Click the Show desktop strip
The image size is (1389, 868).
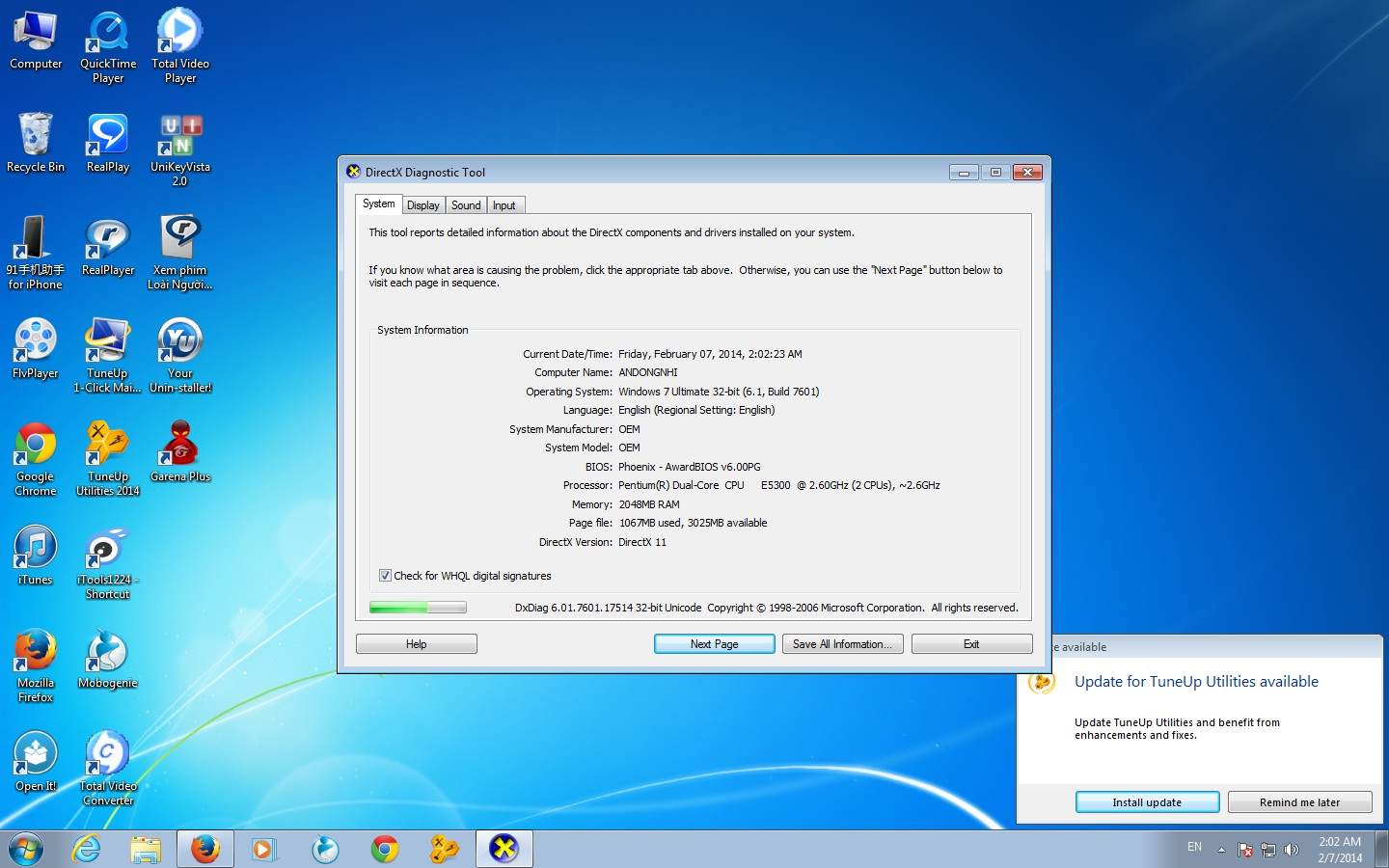pos(1381,850)
